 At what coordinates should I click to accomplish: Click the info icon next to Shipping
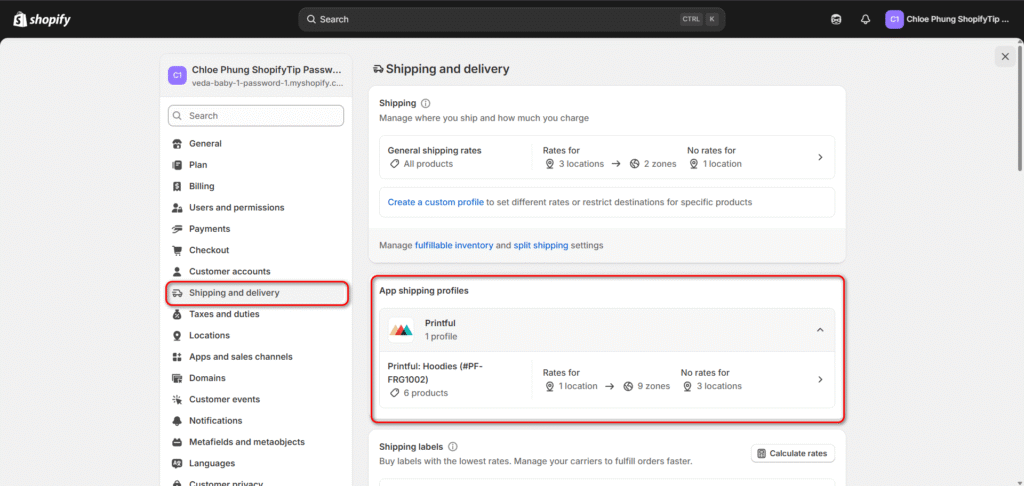click(x=426, y=103)
